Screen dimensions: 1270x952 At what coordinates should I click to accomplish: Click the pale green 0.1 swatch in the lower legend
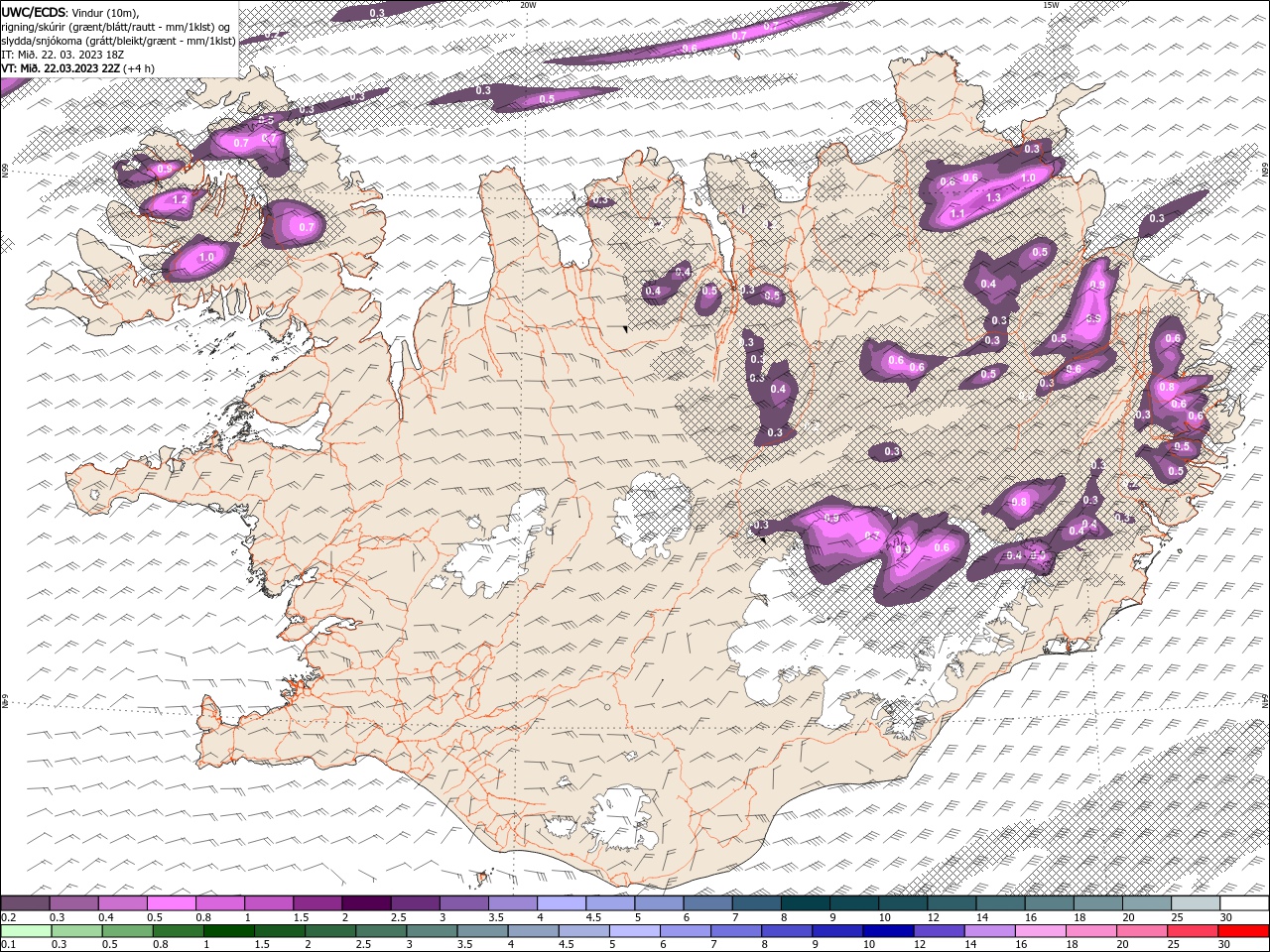click(x=26, y=931)
